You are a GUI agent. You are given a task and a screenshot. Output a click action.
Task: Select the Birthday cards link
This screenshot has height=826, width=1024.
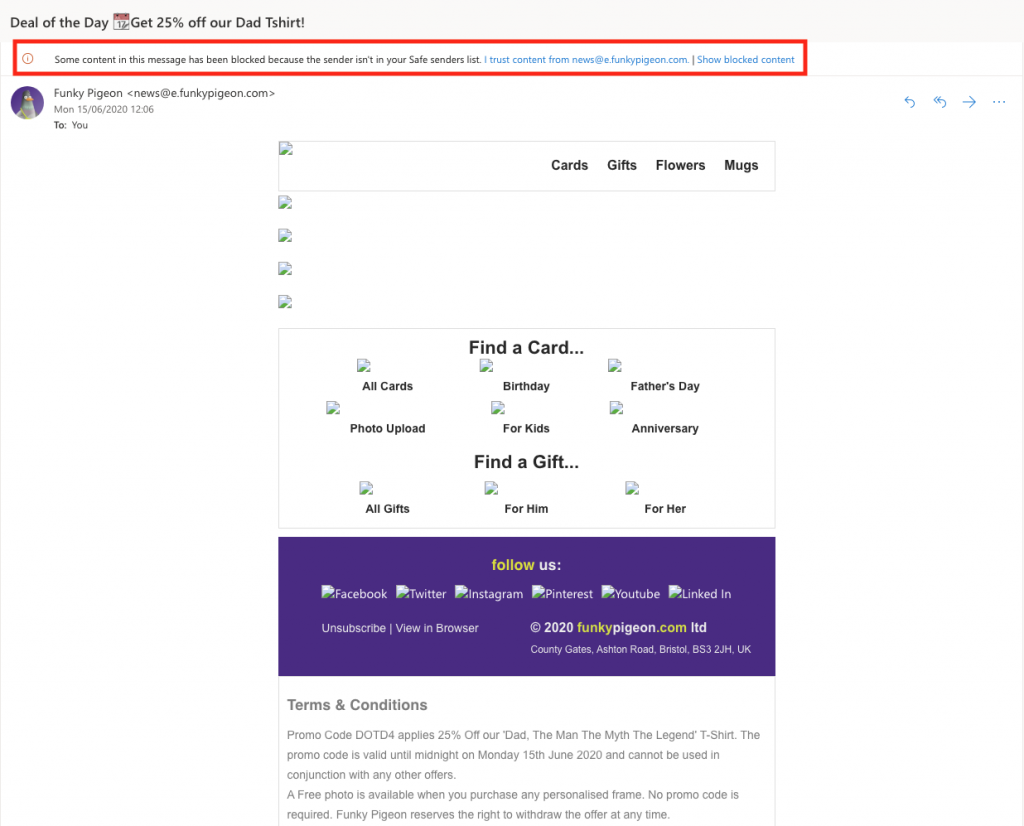pyautogui.click(x=526, y=386)
